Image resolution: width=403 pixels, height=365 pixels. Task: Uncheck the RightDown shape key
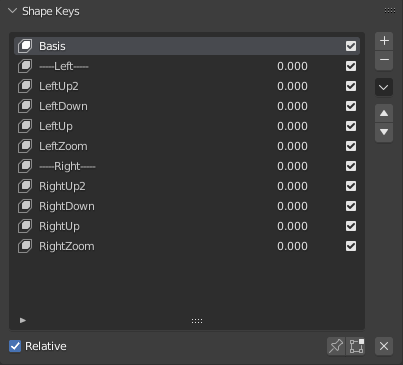351,206
